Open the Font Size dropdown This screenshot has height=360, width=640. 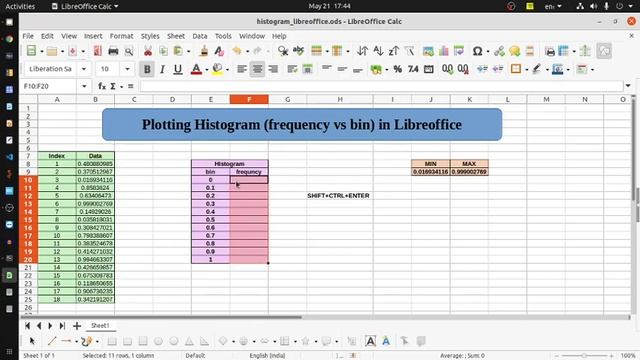[x=127, y=69]
